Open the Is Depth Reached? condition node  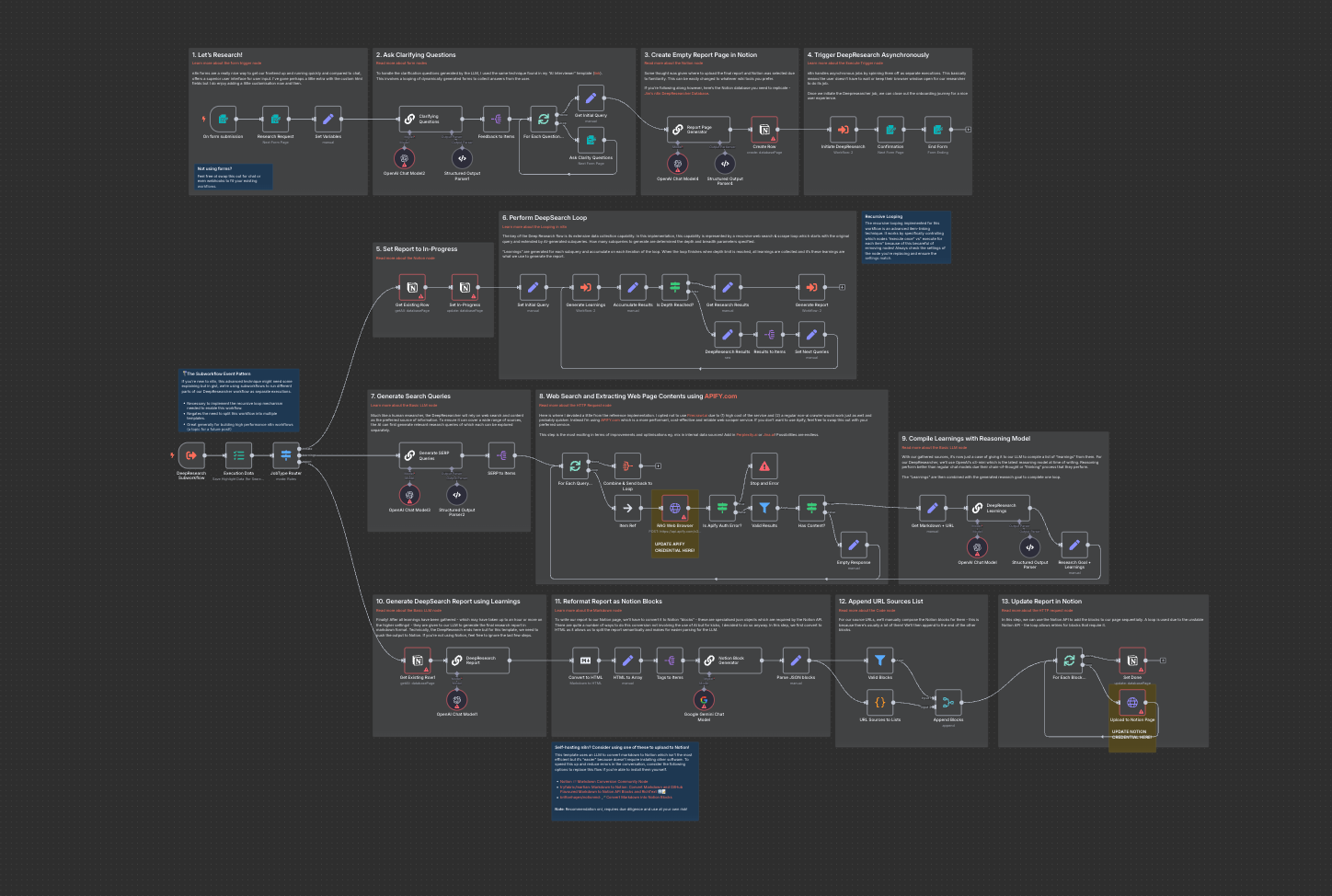click(x=674, y=287)
